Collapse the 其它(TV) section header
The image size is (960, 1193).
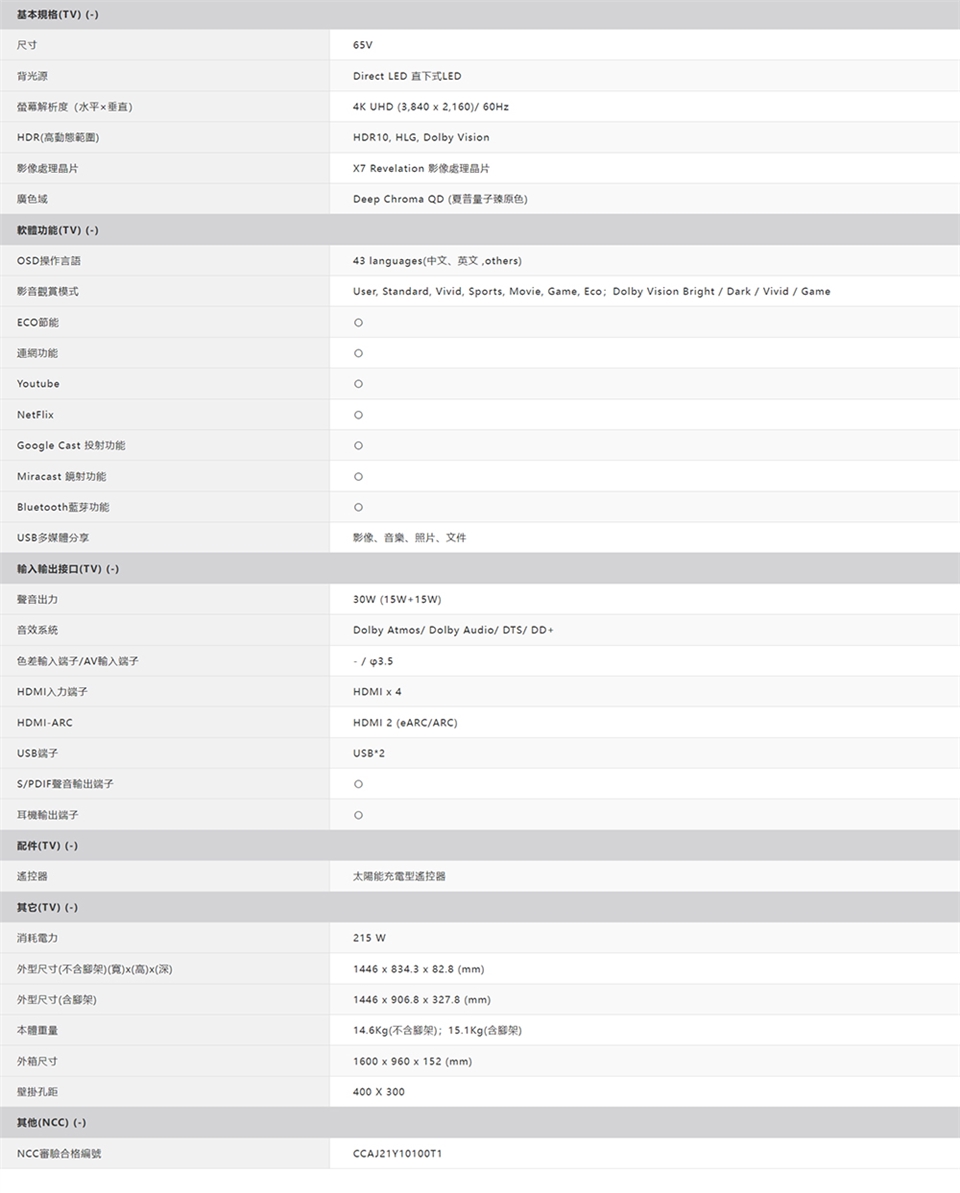(47, 907)
